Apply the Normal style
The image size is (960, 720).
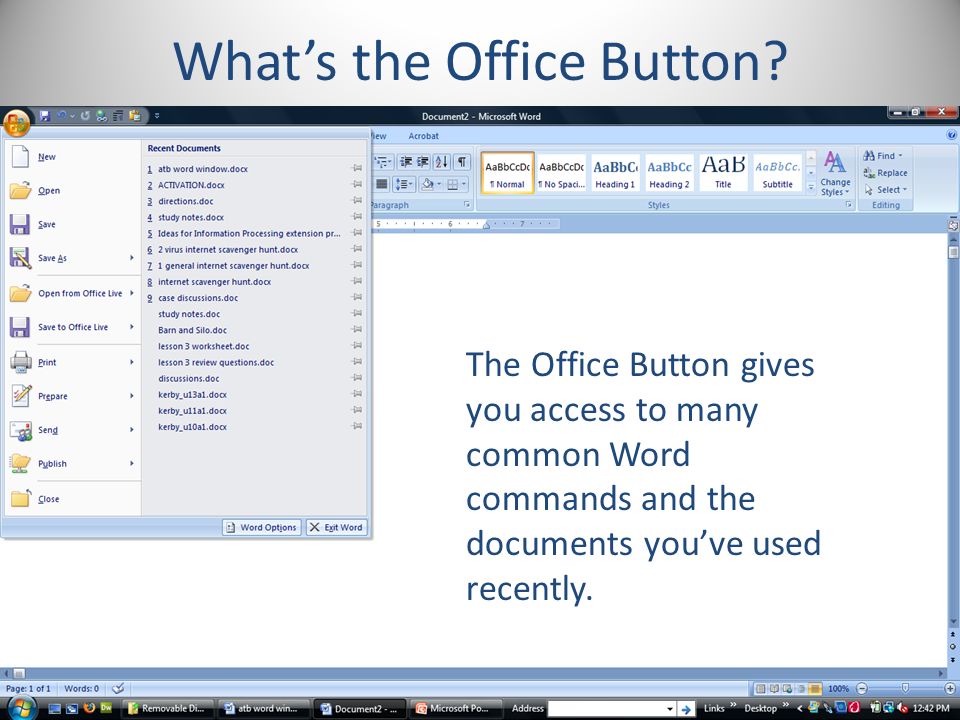[x=507, y=173]
